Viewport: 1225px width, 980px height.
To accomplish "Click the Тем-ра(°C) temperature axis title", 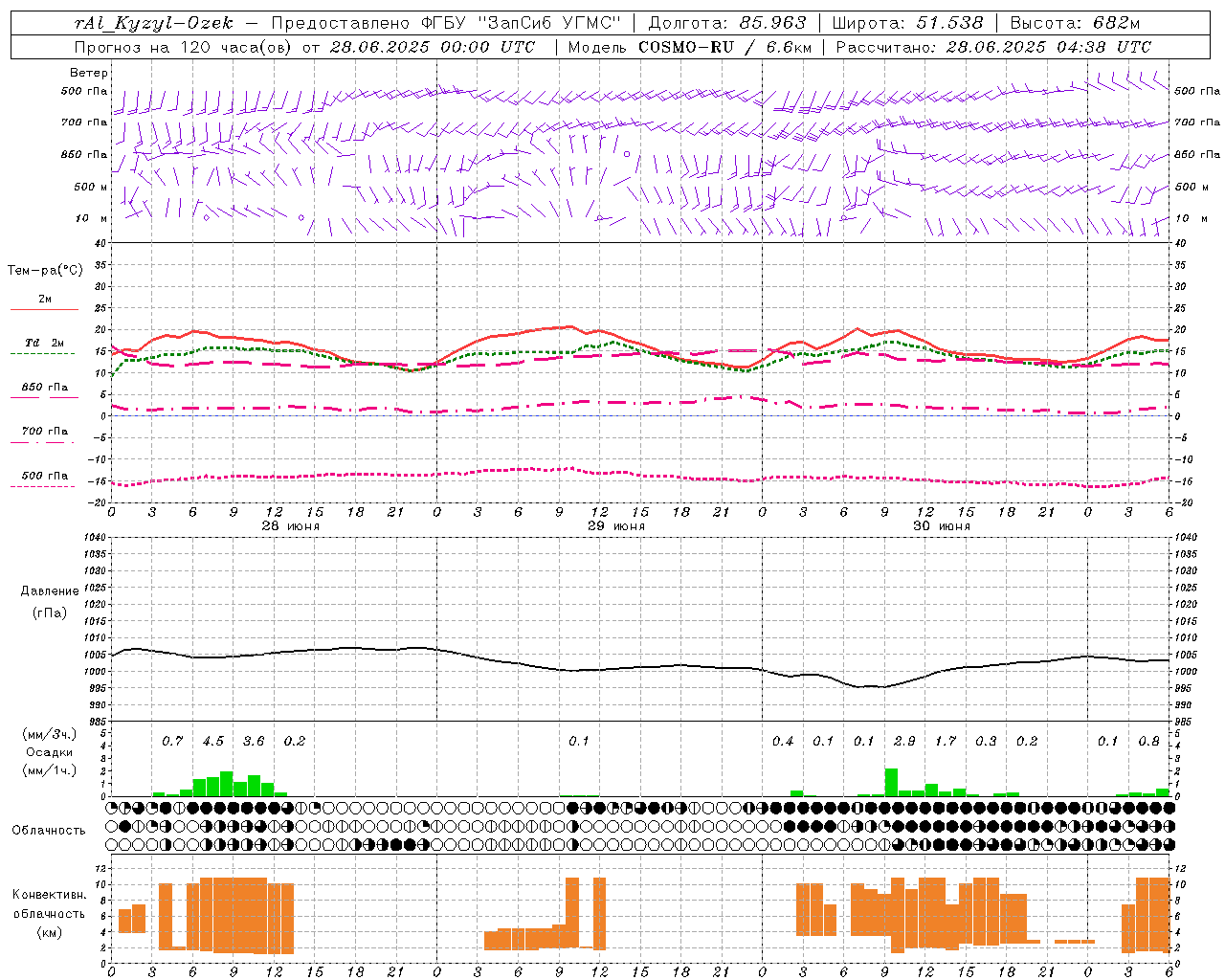I will click(x=45, y=271).
